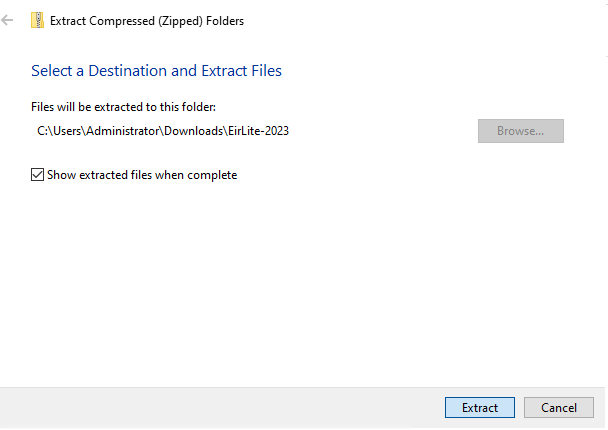Image resolution: width=608 pixels, height=430 pixels.
Task: Click the 'Show extracted files when complete' label
Action: [x=142, y=175]
